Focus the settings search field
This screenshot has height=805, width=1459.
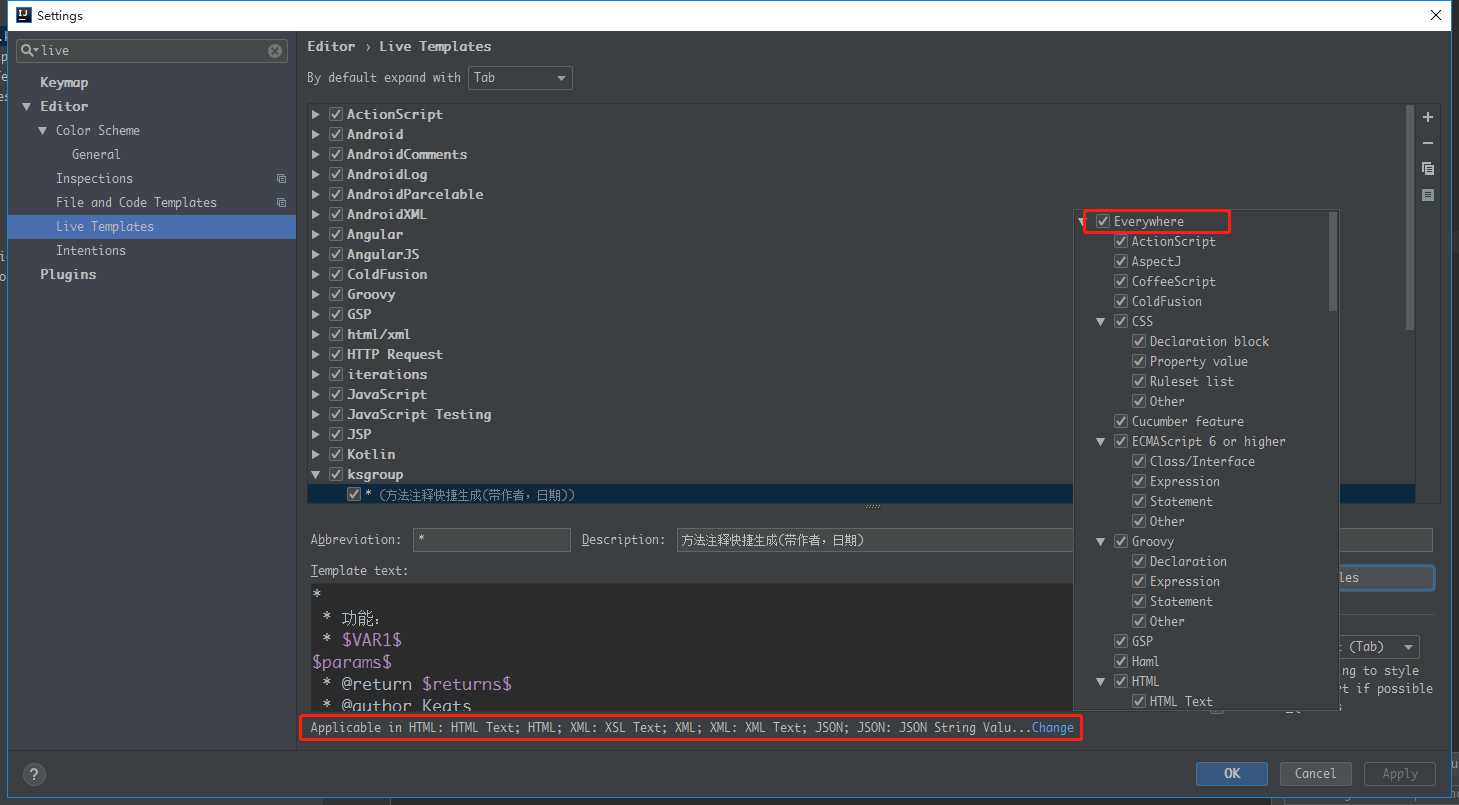pyautogui.click(x=153, y=50)
